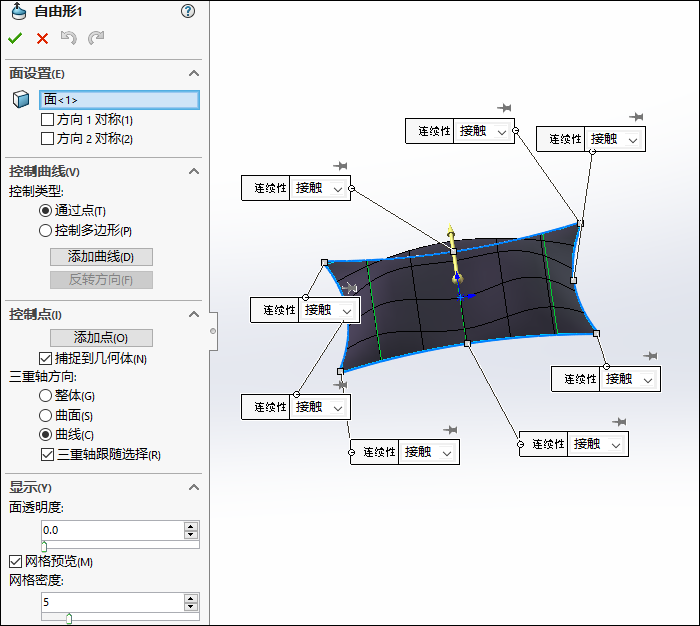Pin the callout linked to the bottom-right corner
The image size is (700, 626).
tap(650, 356)
